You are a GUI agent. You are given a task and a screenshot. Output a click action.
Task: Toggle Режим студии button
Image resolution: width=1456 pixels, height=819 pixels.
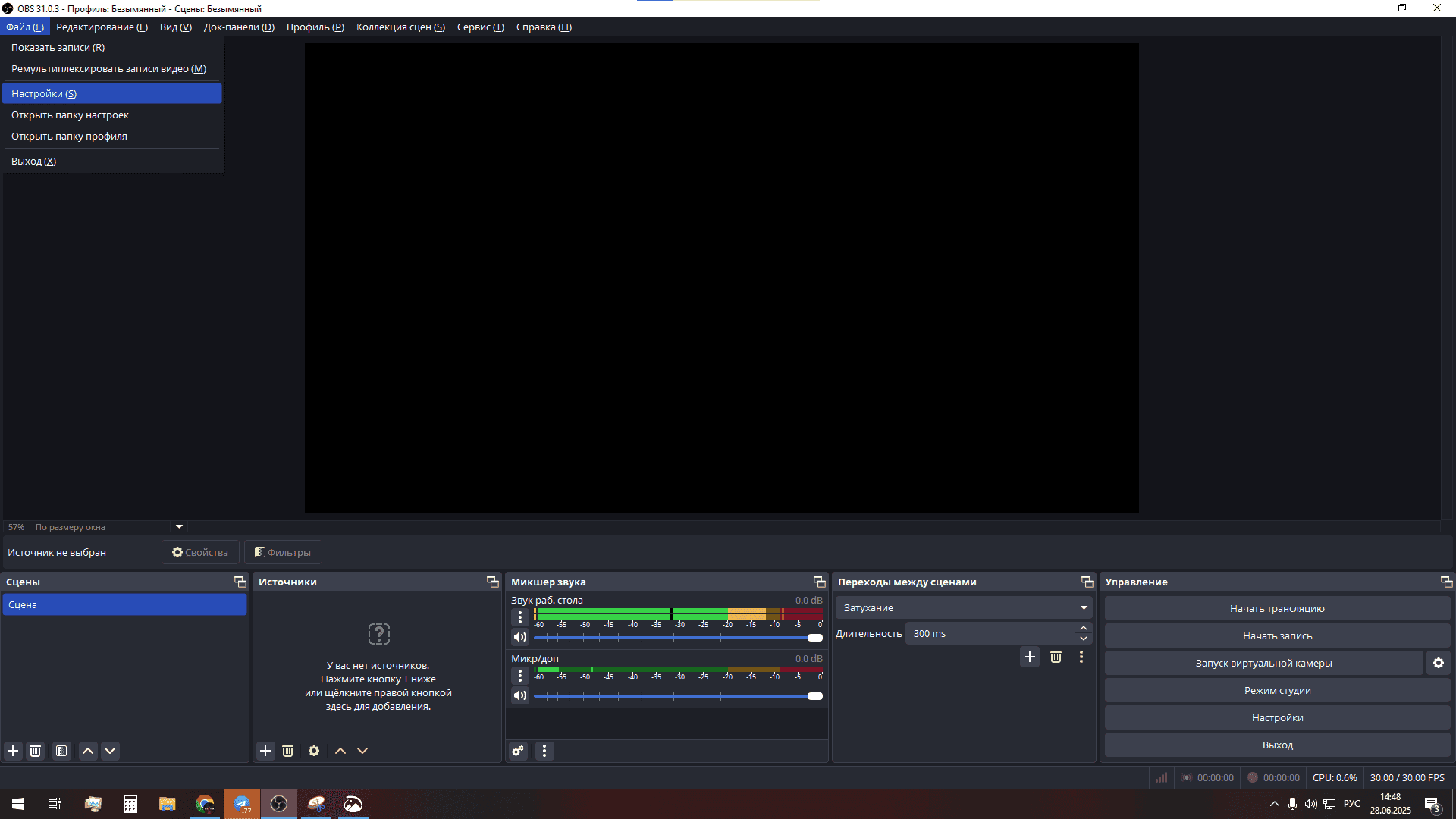coord(1277,690)
